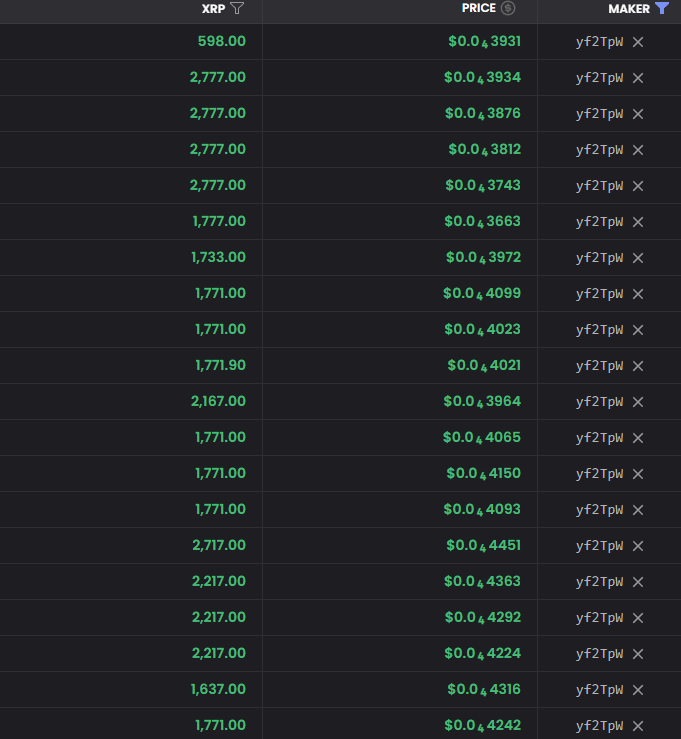Open maker yf2TpW in the 598.00 row
Image resolution: width=681 pixels, height=739 pixels.
click(x=599, y=42)
